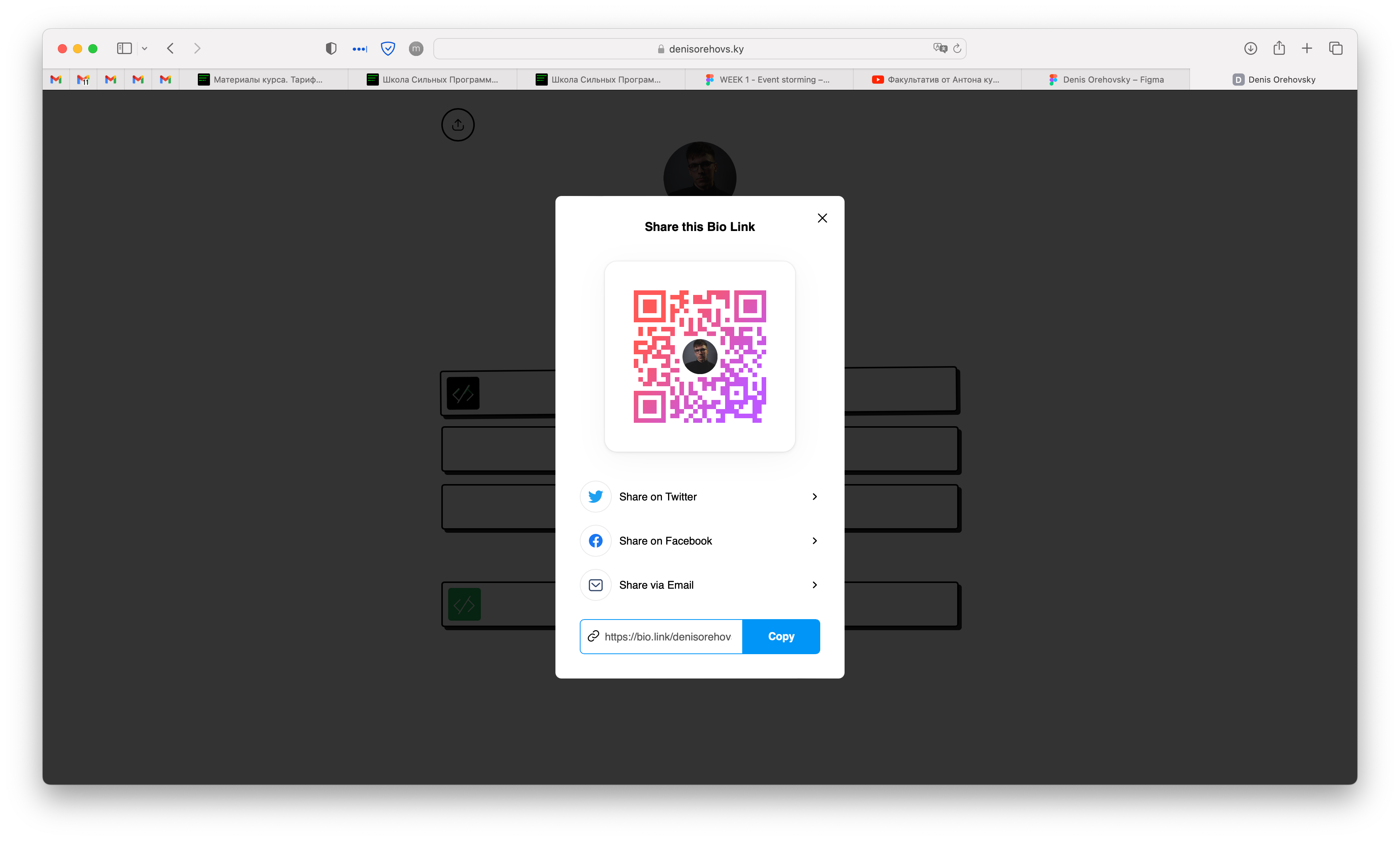The height and width of the screenshot is (841, 1400).
Task: Switch to second pinned Gmail tab with badge
Action: pos(83,79)
